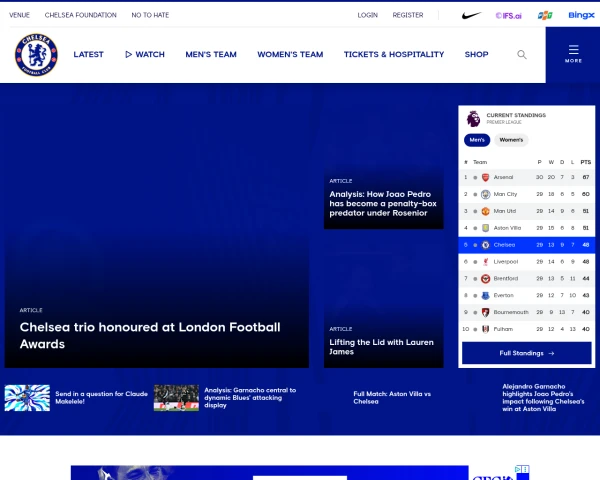The image size is (600, 480).
Task: Click the Premier League lion logo
Action: 473,119
